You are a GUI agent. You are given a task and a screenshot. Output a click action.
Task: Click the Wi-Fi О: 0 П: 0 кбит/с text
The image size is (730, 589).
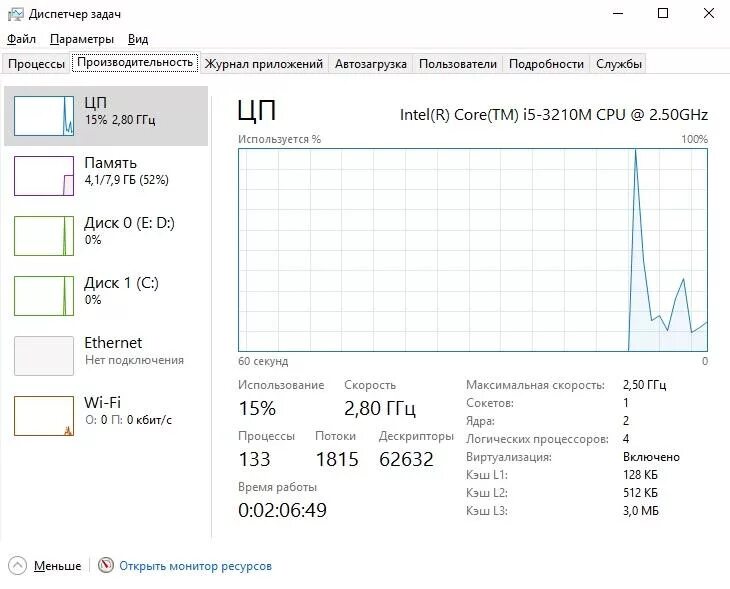click(128, 420)
